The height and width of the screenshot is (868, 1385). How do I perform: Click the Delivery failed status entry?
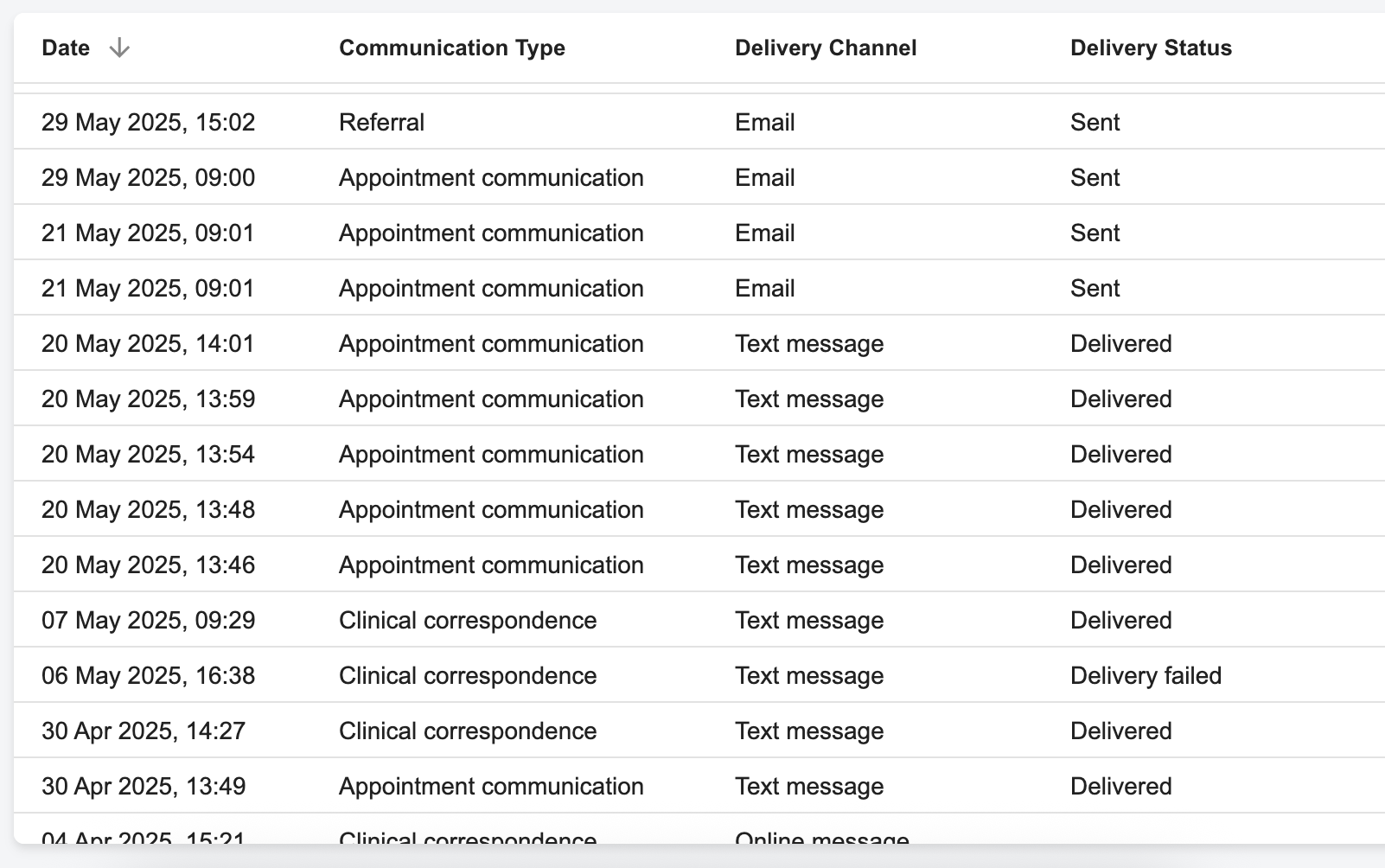coord(1146,676)
